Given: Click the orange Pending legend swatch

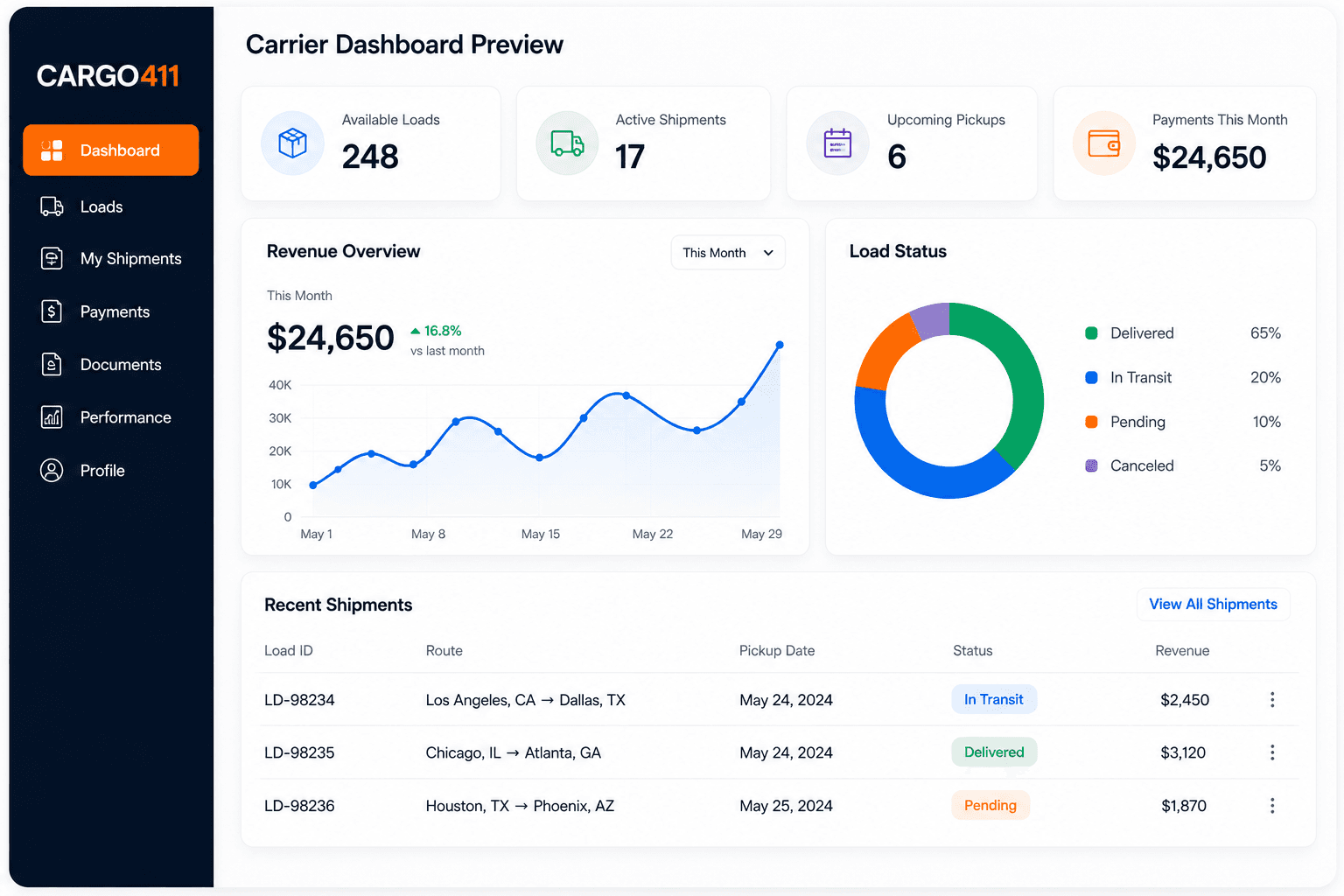Looking at the screenshot, I should [1091, 422].
